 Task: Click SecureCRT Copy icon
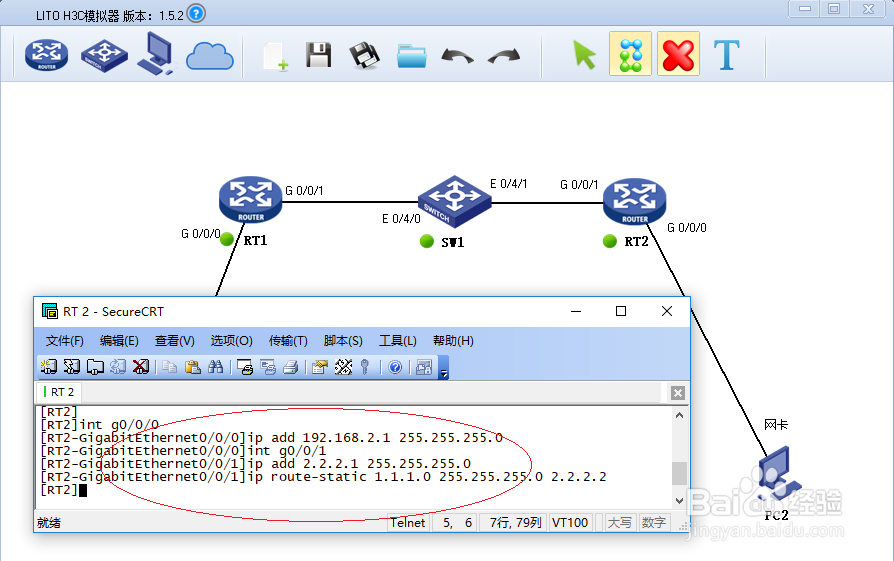pos(169,367)
